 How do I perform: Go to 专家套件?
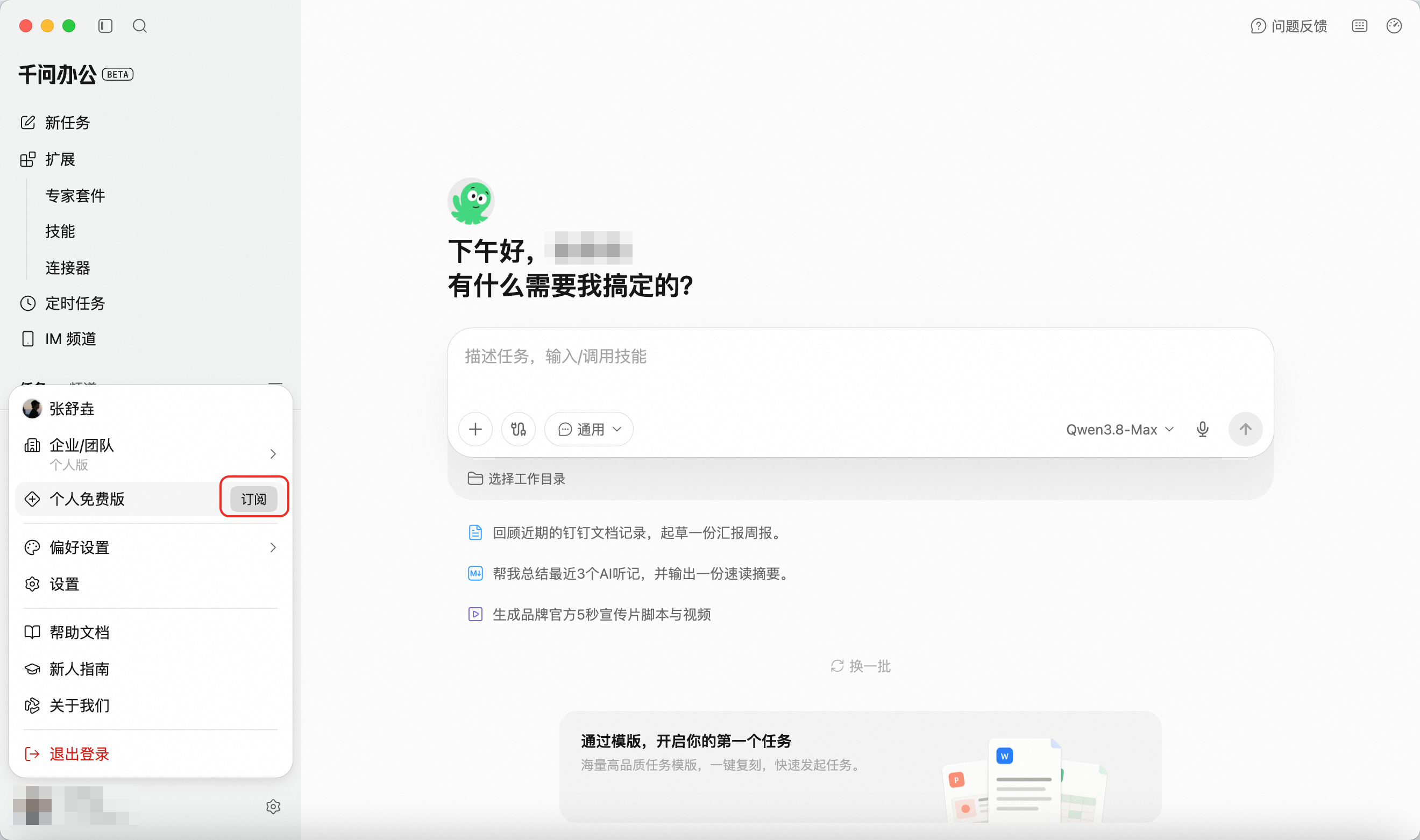(x=75, y=196)
